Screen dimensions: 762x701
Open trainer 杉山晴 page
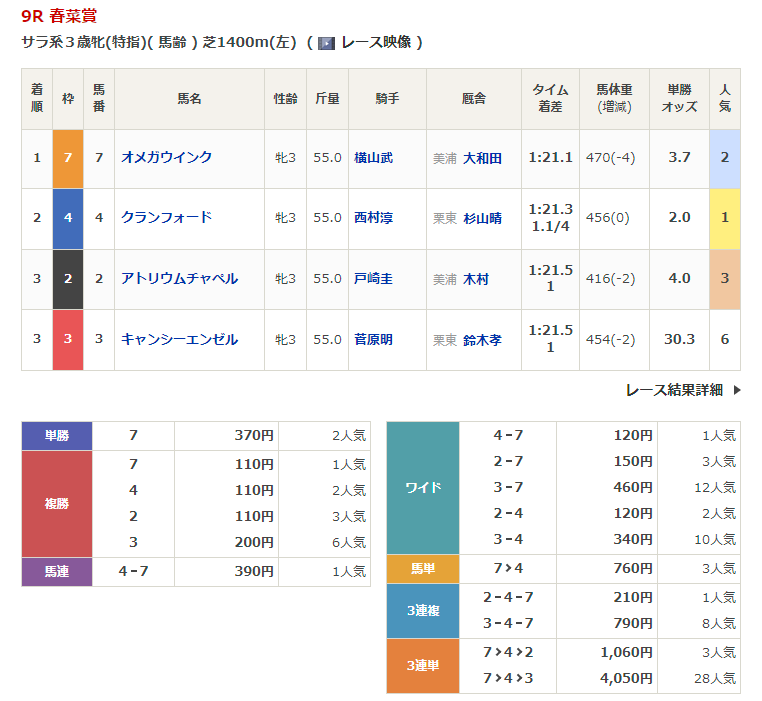click(x=482, y=218)
